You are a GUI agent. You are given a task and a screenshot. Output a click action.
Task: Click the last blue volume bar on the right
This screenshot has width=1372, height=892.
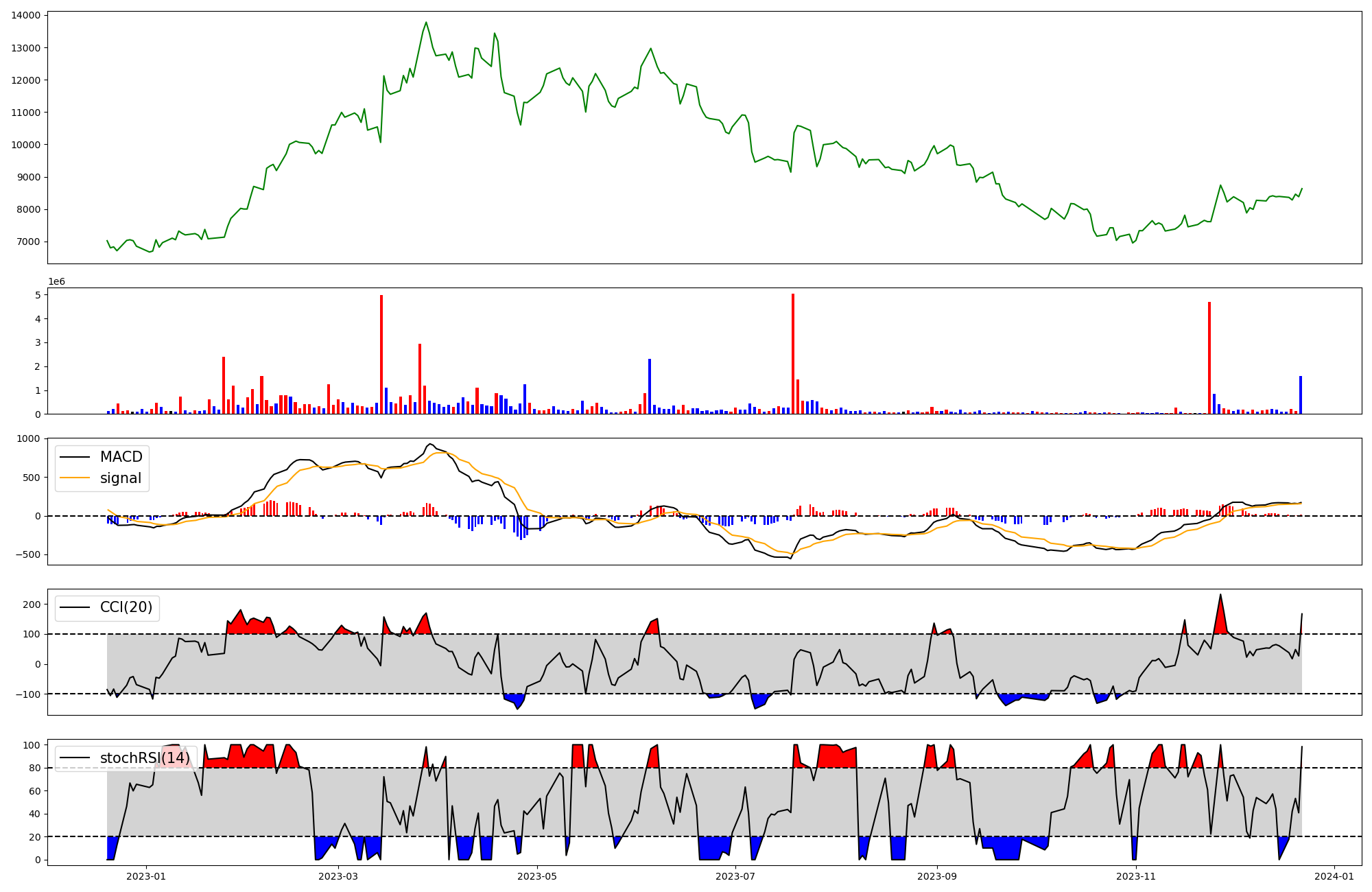pos(1300,395)
